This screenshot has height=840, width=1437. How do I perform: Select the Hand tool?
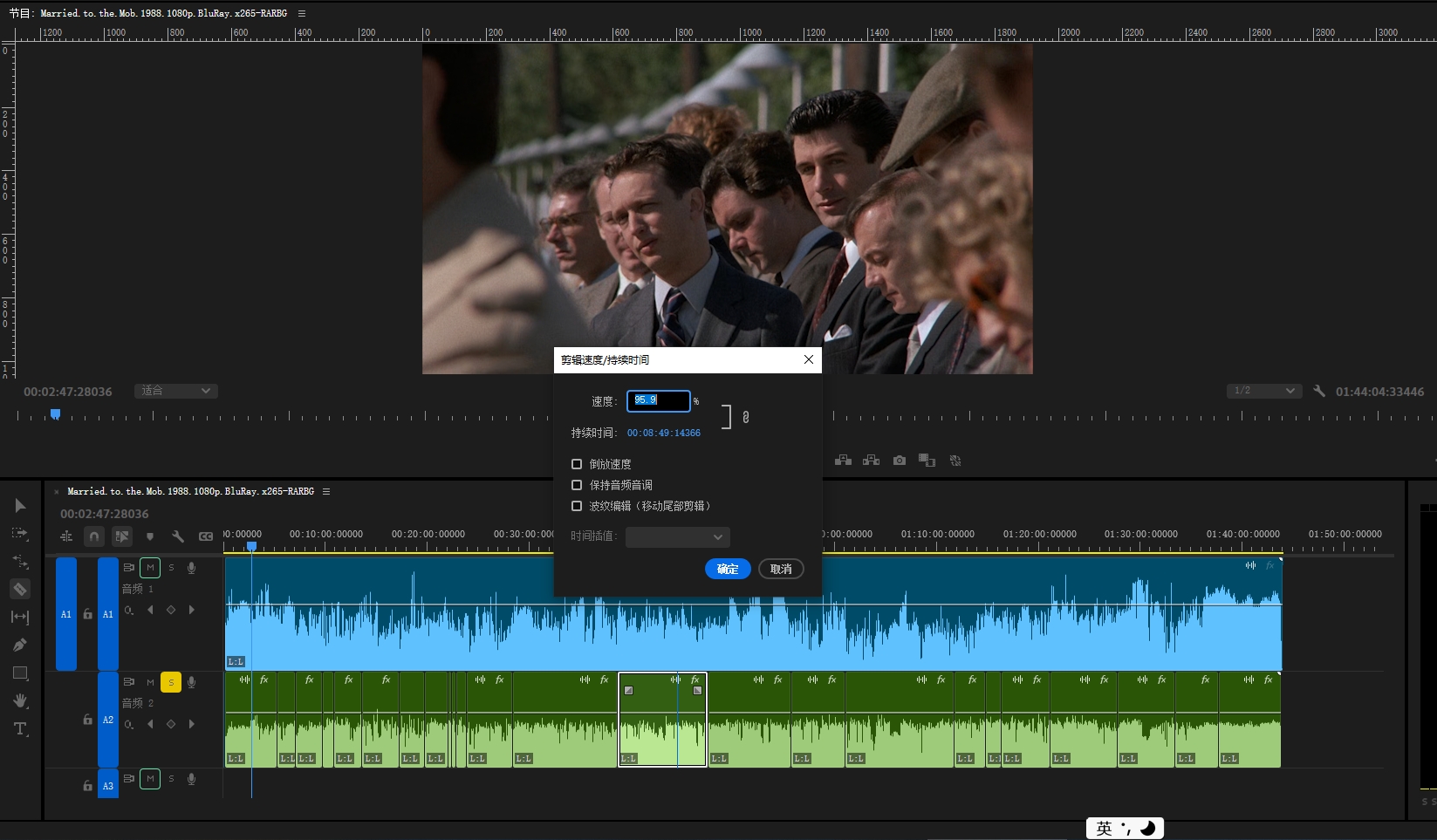pos(20,701)
